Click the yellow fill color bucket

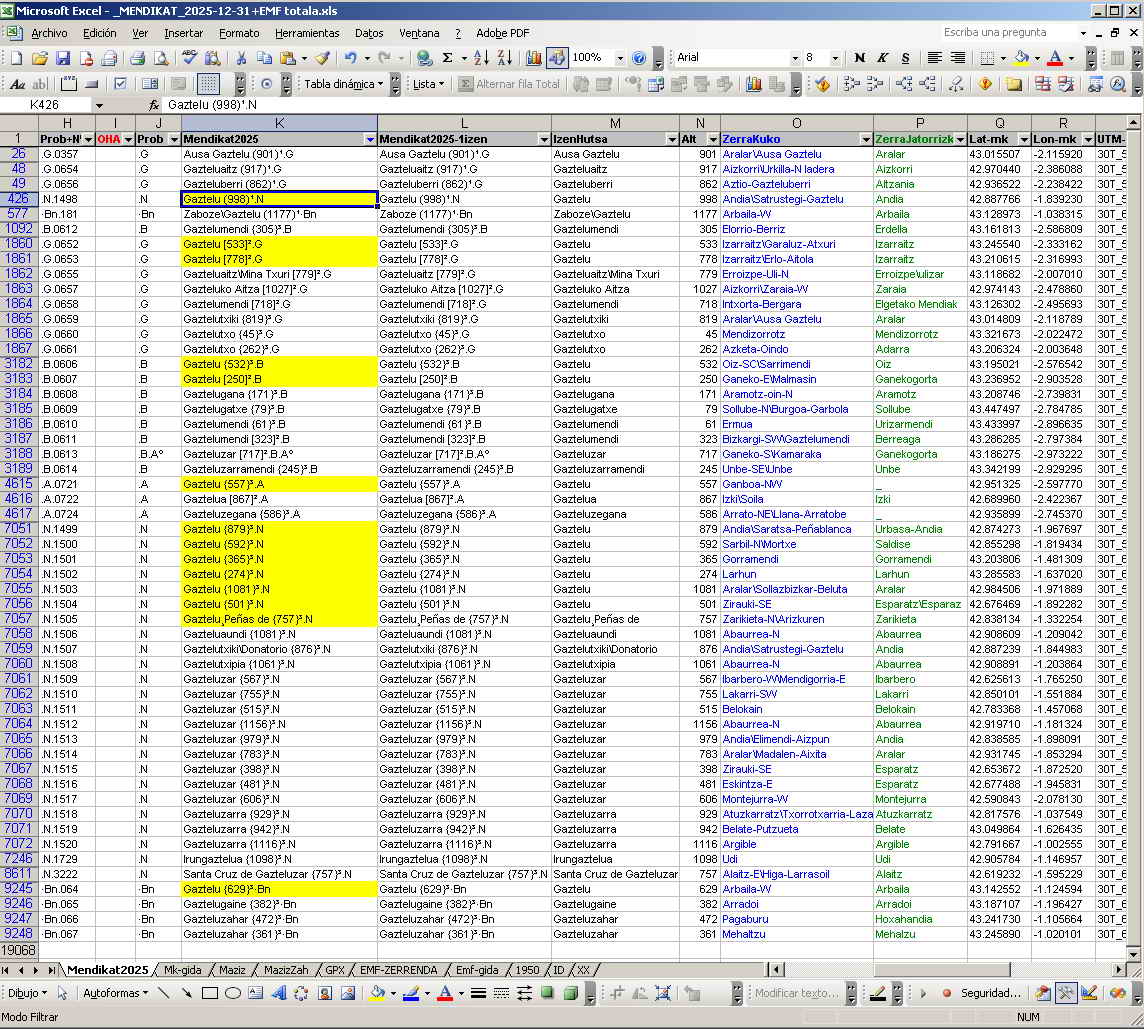[1021, 58]
